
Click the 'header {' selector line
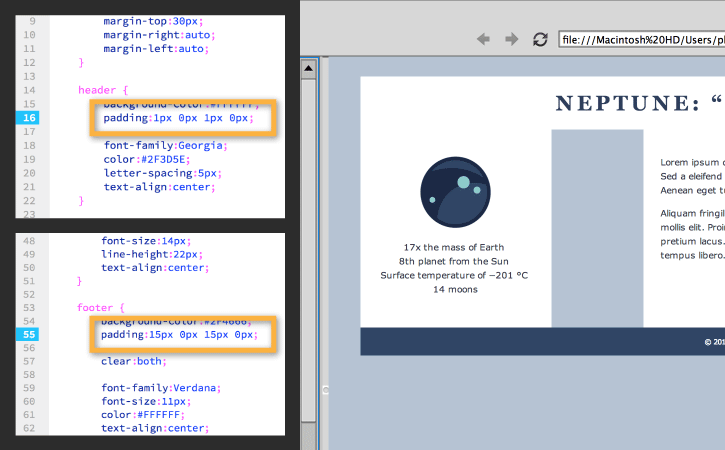click(x=103, y=90)
